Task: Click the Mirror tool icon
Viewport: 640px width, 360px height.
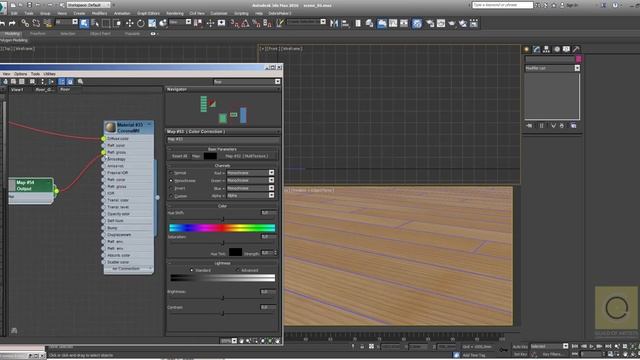Action: 334,23
